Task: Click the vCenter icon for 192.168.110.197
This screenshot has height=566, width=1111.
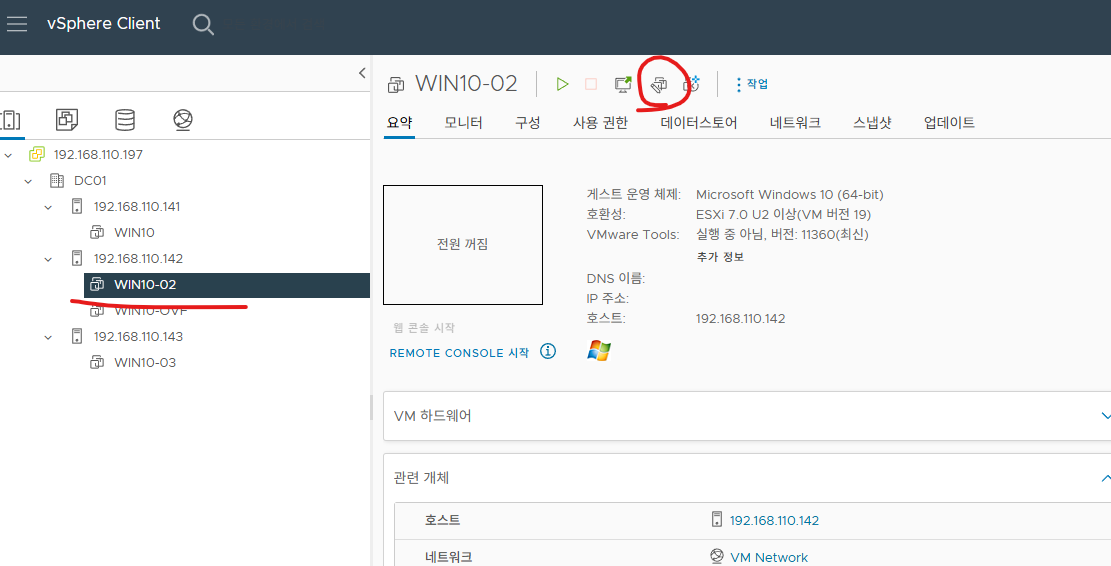Action: pos(36,154)
